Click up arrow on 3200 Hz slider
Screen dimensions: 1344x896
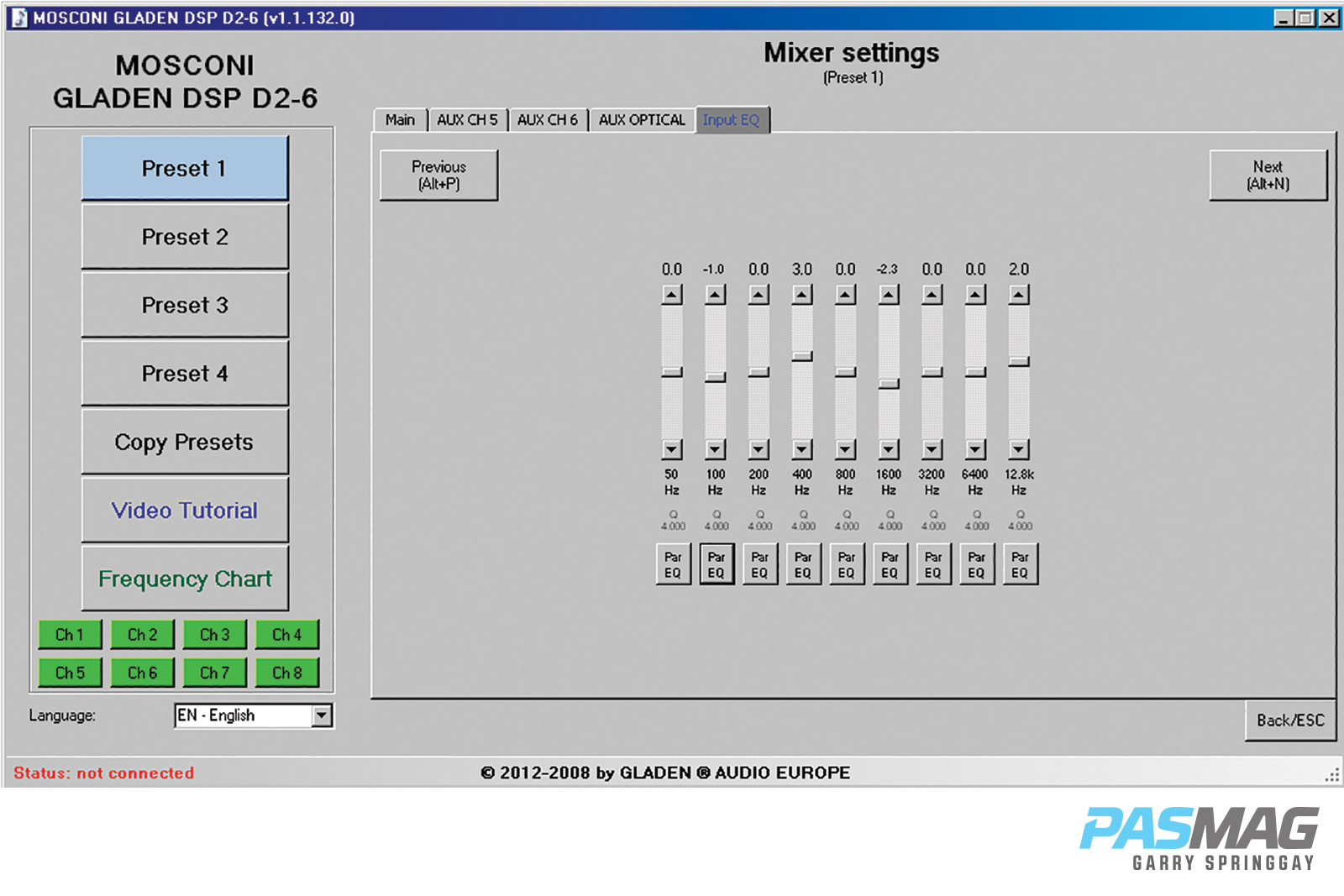932,295
